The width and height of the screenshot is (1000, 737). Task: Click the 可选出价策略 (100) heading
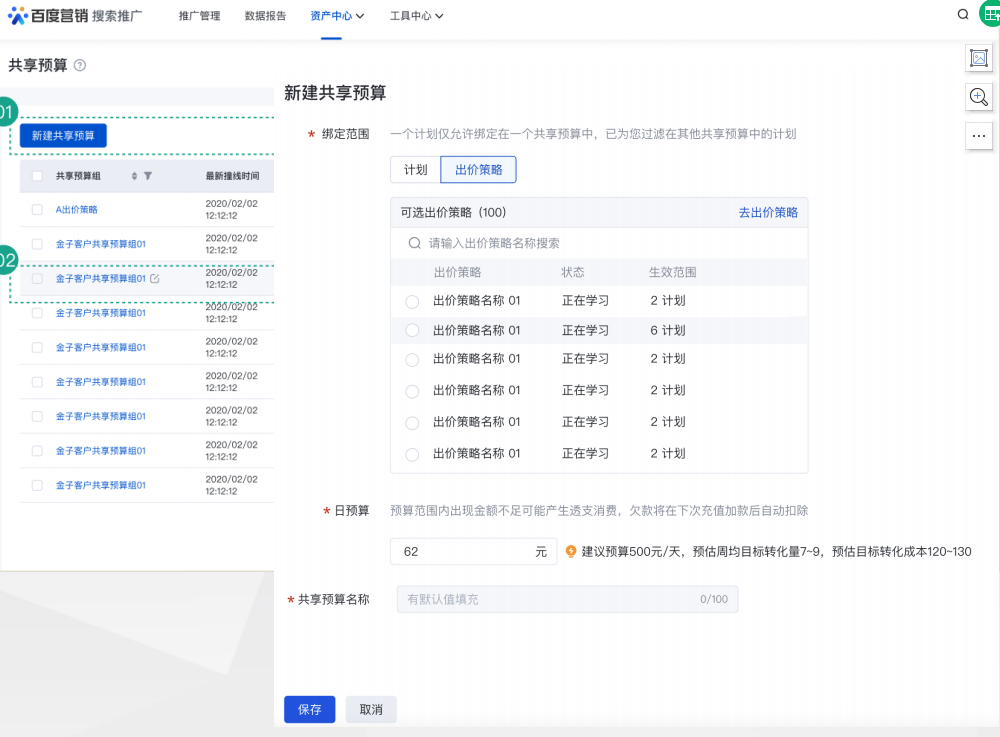(x=453, y=212)
